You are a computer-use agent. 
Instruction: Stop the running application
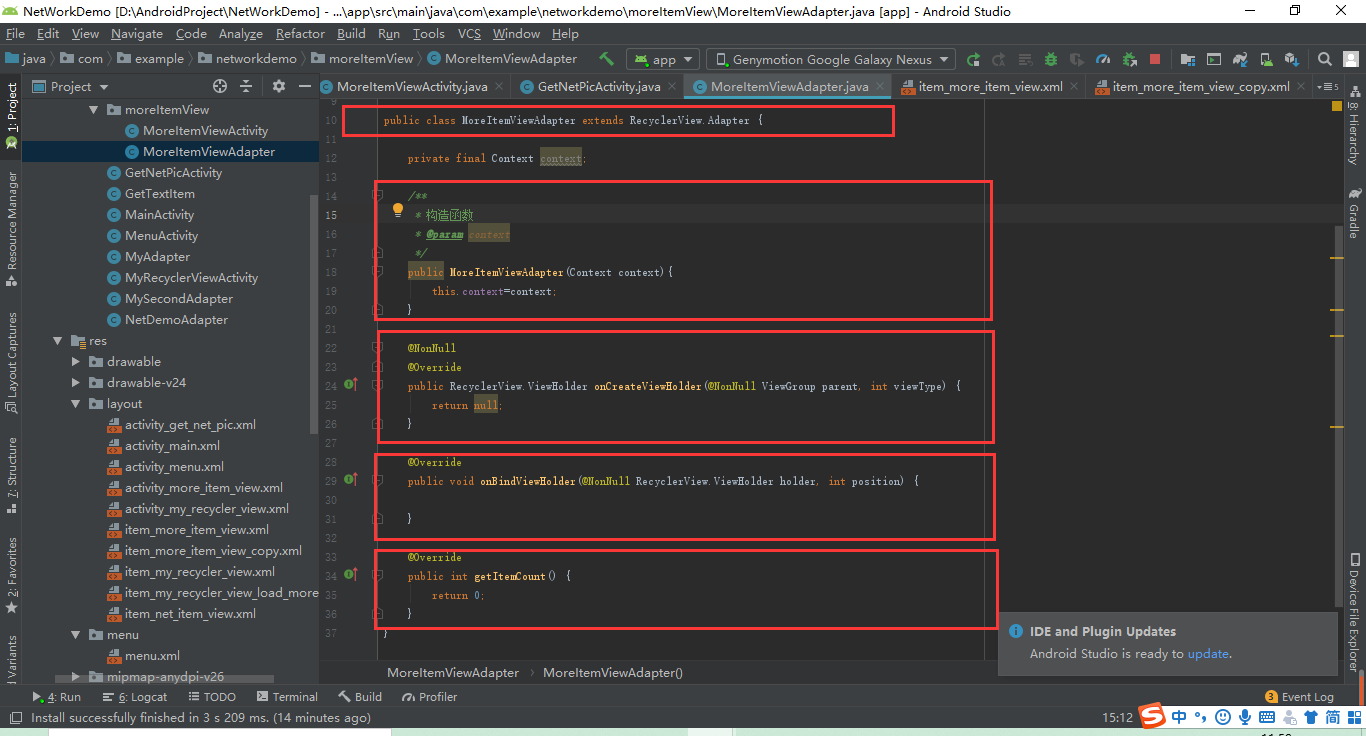(1155, 59)
